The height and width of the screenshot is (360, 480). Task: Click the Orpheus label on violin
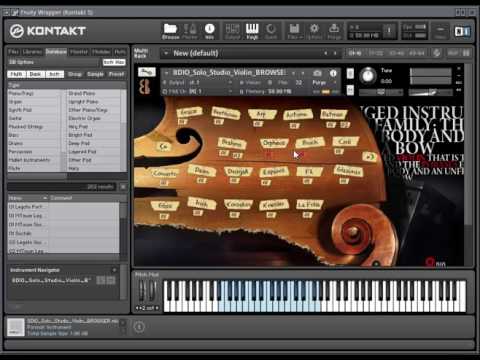pyautogui.click(x=274, y=143)
